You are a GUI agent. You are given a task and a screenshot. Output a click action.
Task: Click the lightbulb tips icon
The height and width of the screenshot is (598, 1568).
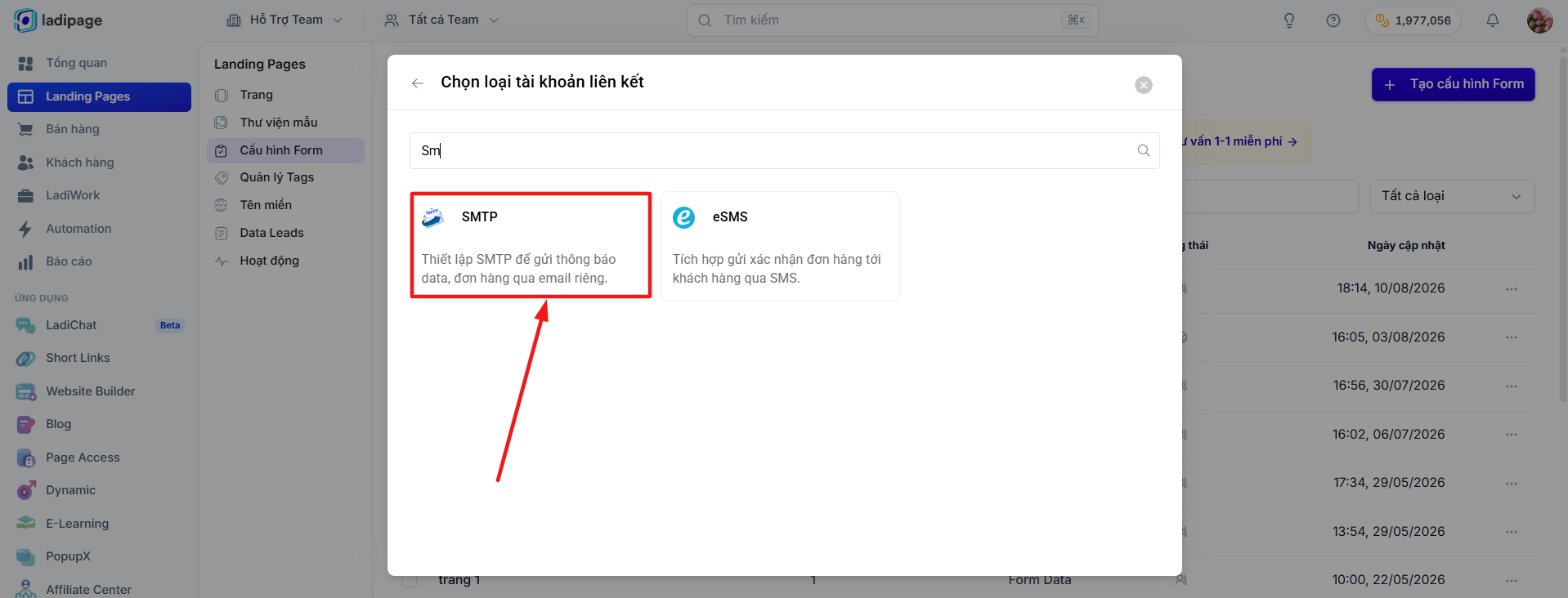[1289, 20]
